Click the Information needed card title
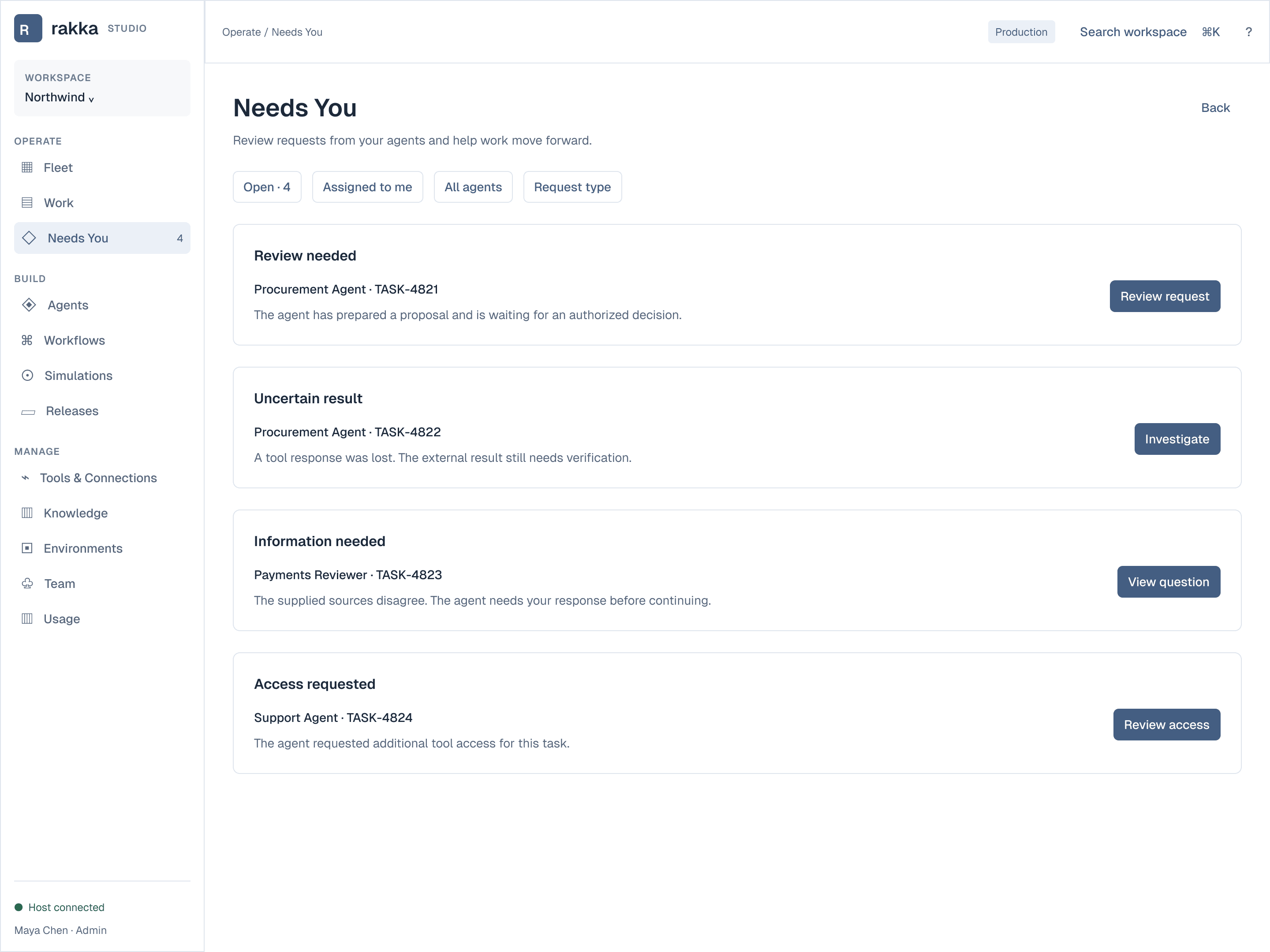The image size is (1270, 952). point(319,542)
